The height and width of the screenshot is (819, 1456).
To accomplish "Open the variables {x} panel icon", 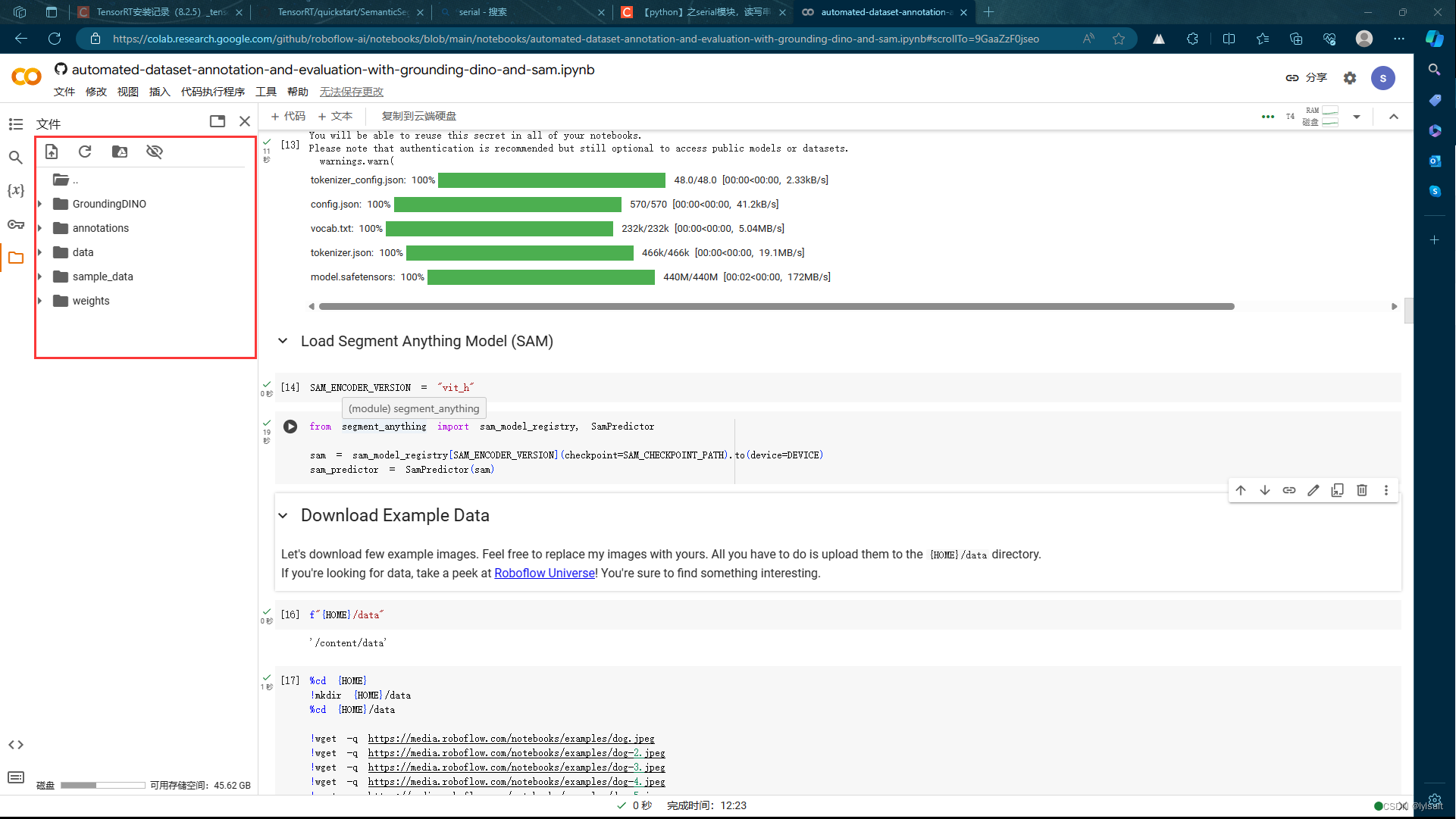I will [x=16, y=191].
